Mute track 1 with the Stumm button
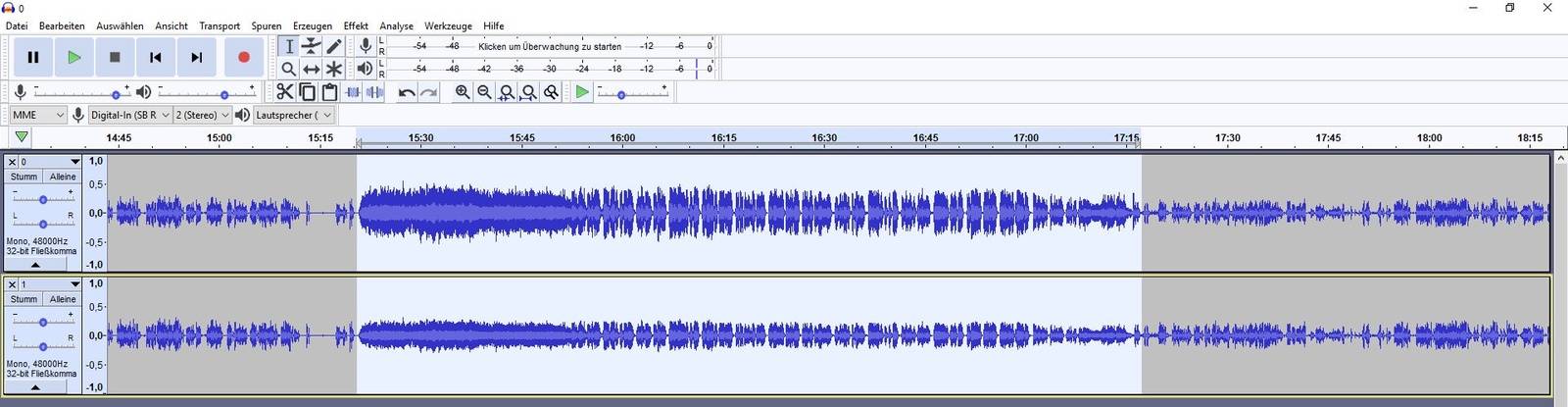The height and width of the screenshot is (407, 1568). [x=24, y=299]
